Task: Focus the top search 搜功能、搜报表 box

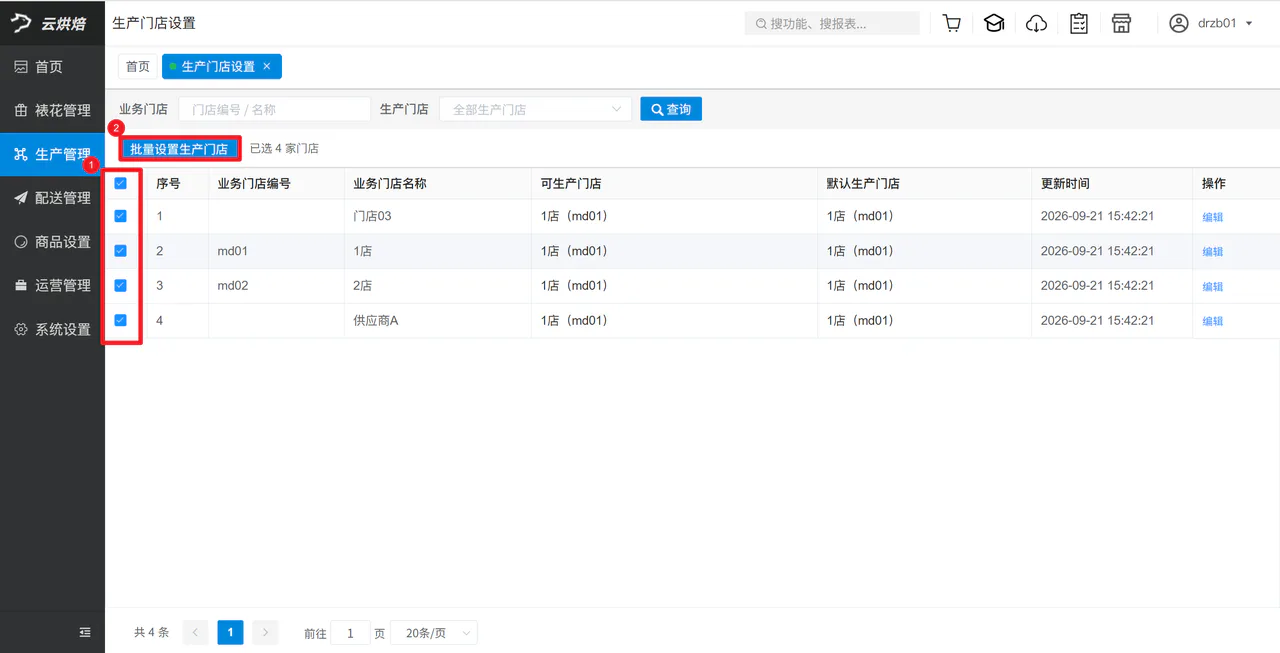Action: pos(832,23)
